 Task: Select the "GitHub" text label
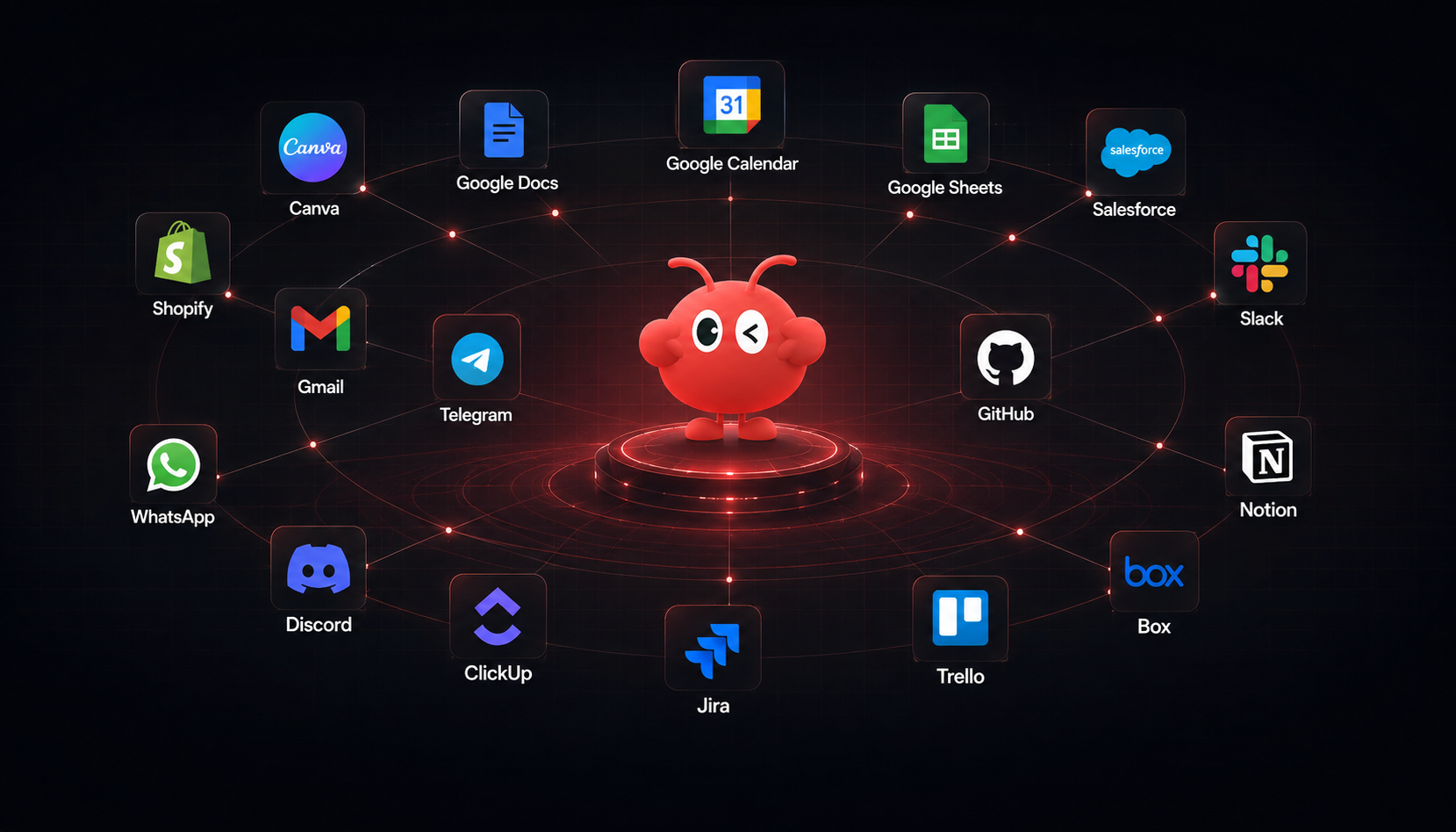[x=1006, y=414]
